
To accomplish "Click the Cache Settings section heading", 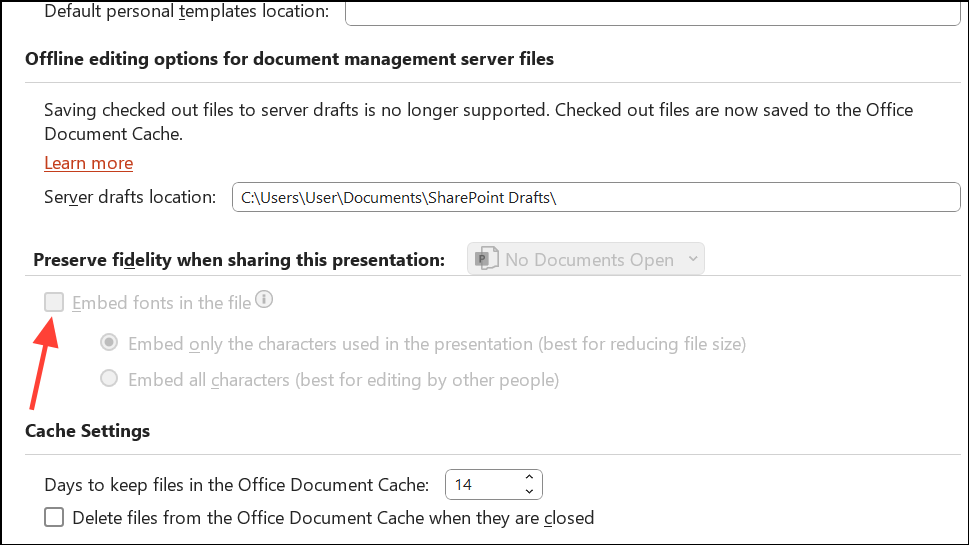I will tap(87, 431).
